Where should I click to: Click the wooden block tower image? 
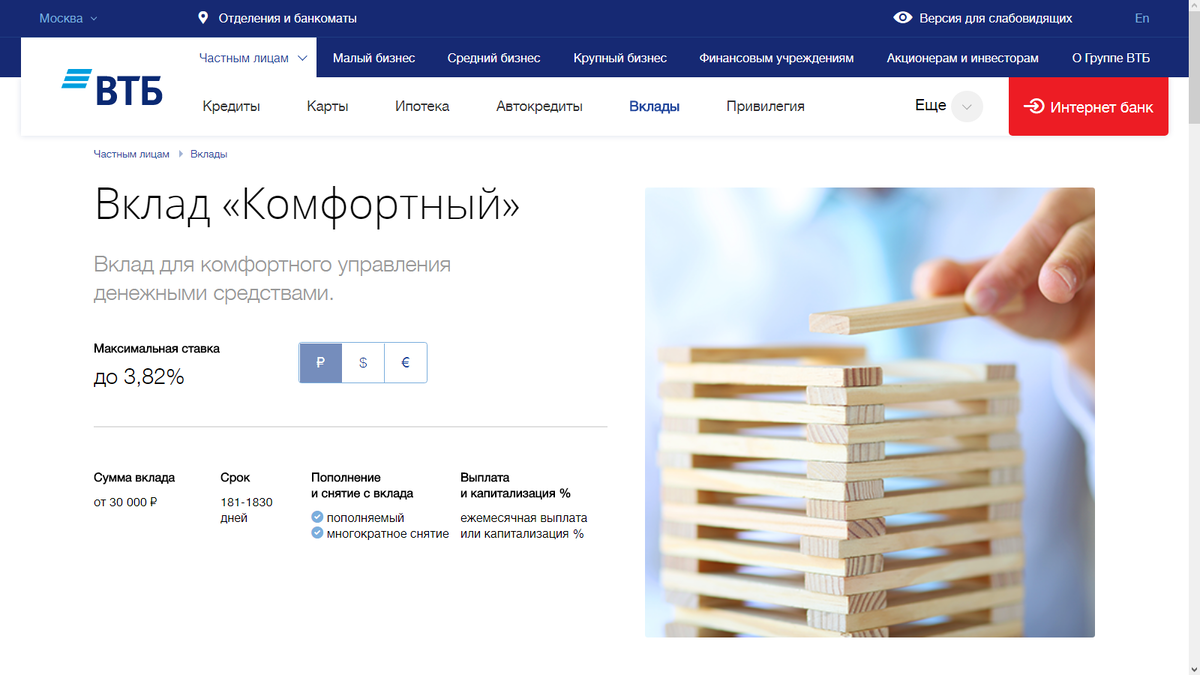870,412
